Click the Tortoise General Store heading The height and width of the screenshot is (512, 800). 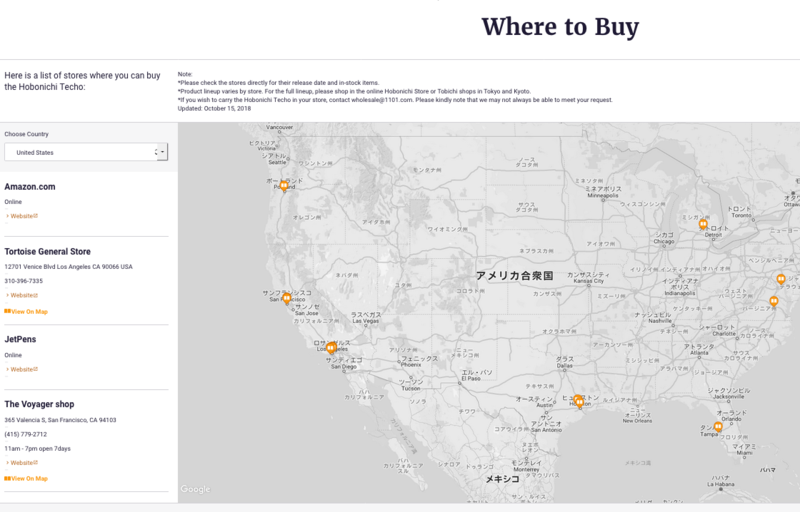point(61,252)
